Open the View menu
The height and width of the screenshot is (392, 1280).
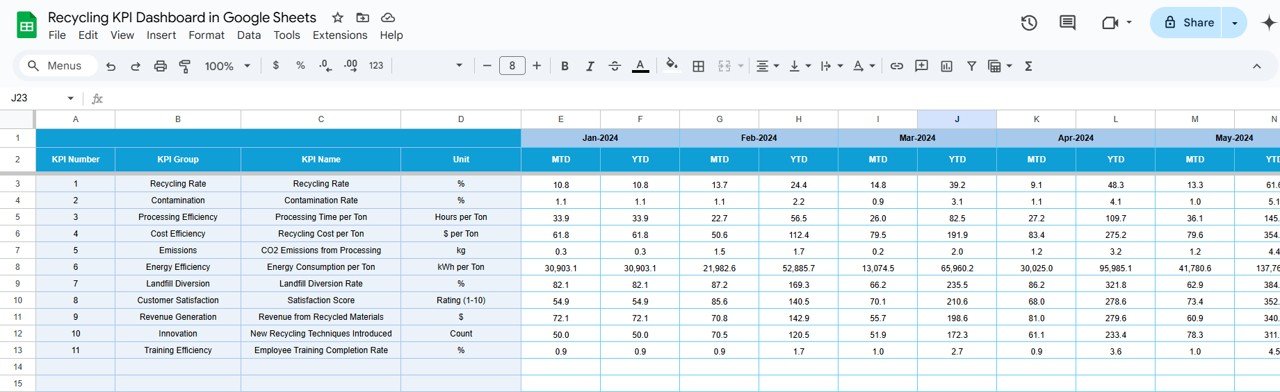(x=122, y=35)
